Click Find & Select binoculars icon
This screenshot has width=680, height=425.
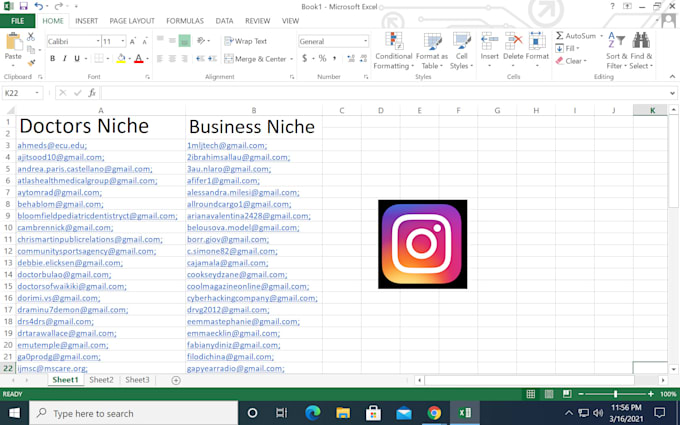pyautogui.click(x=641, y=41)
